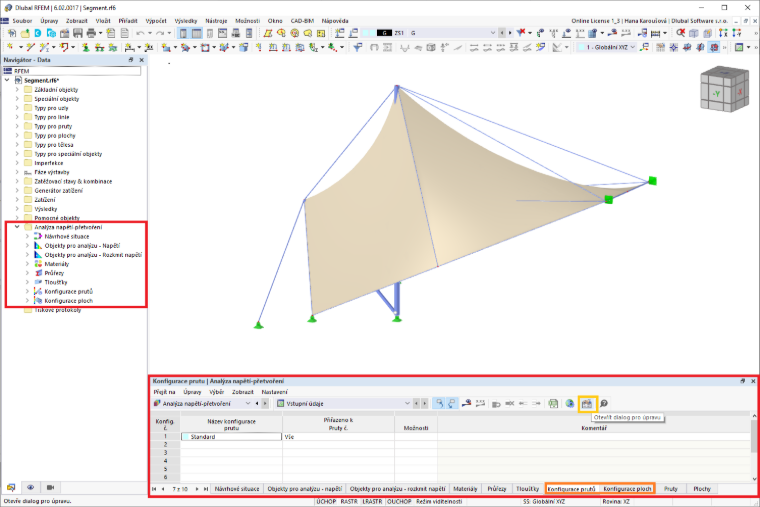Click the delete results red X magnifier icon
The image size is (760, 507).
(681, 33)
